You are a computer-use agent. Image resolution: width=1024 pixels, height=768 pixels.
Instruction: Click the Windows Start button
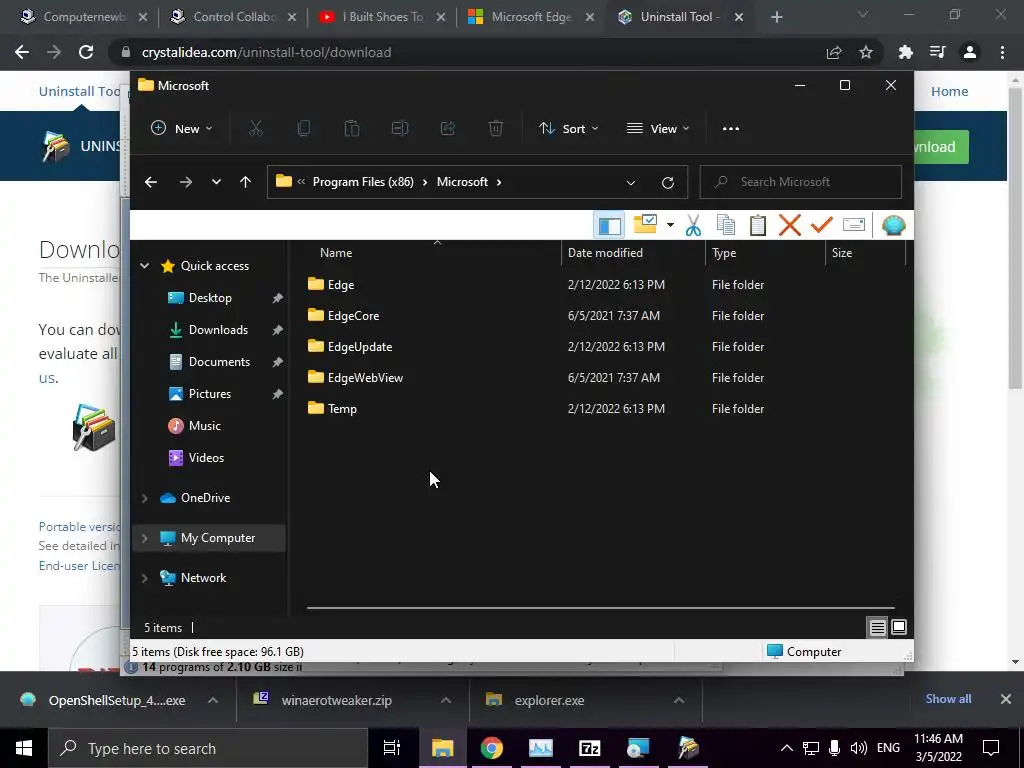coord(24,748)
